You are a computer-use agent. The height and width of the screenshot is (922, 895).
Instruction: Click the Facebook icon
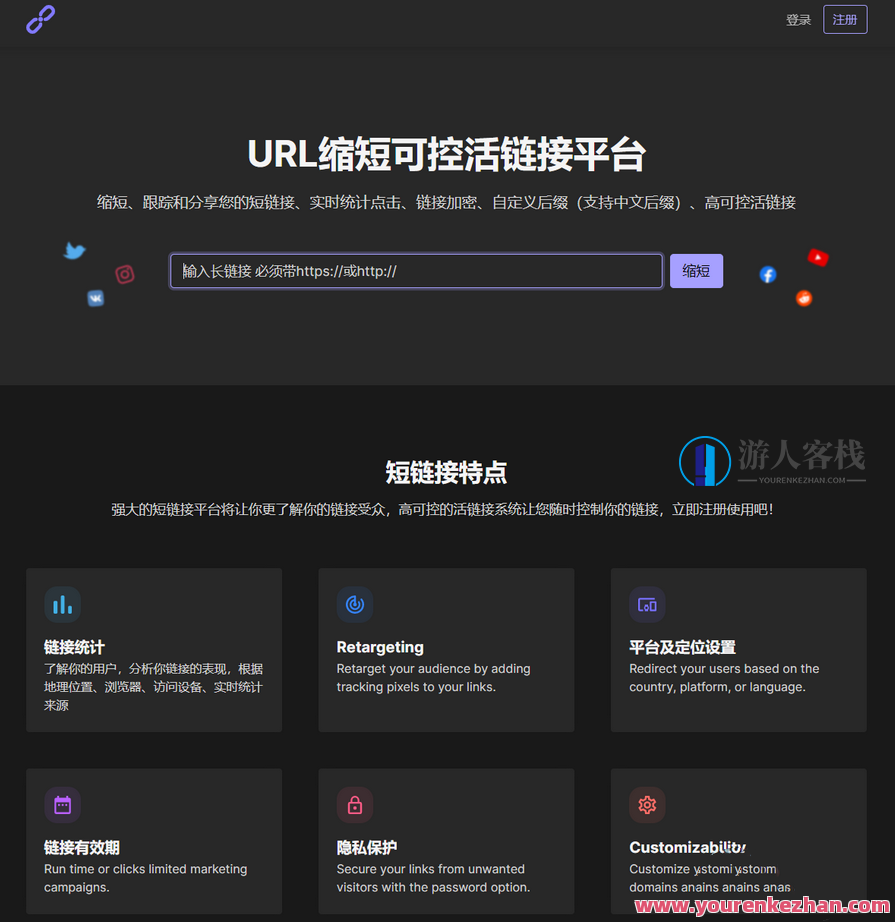point(767,274)
